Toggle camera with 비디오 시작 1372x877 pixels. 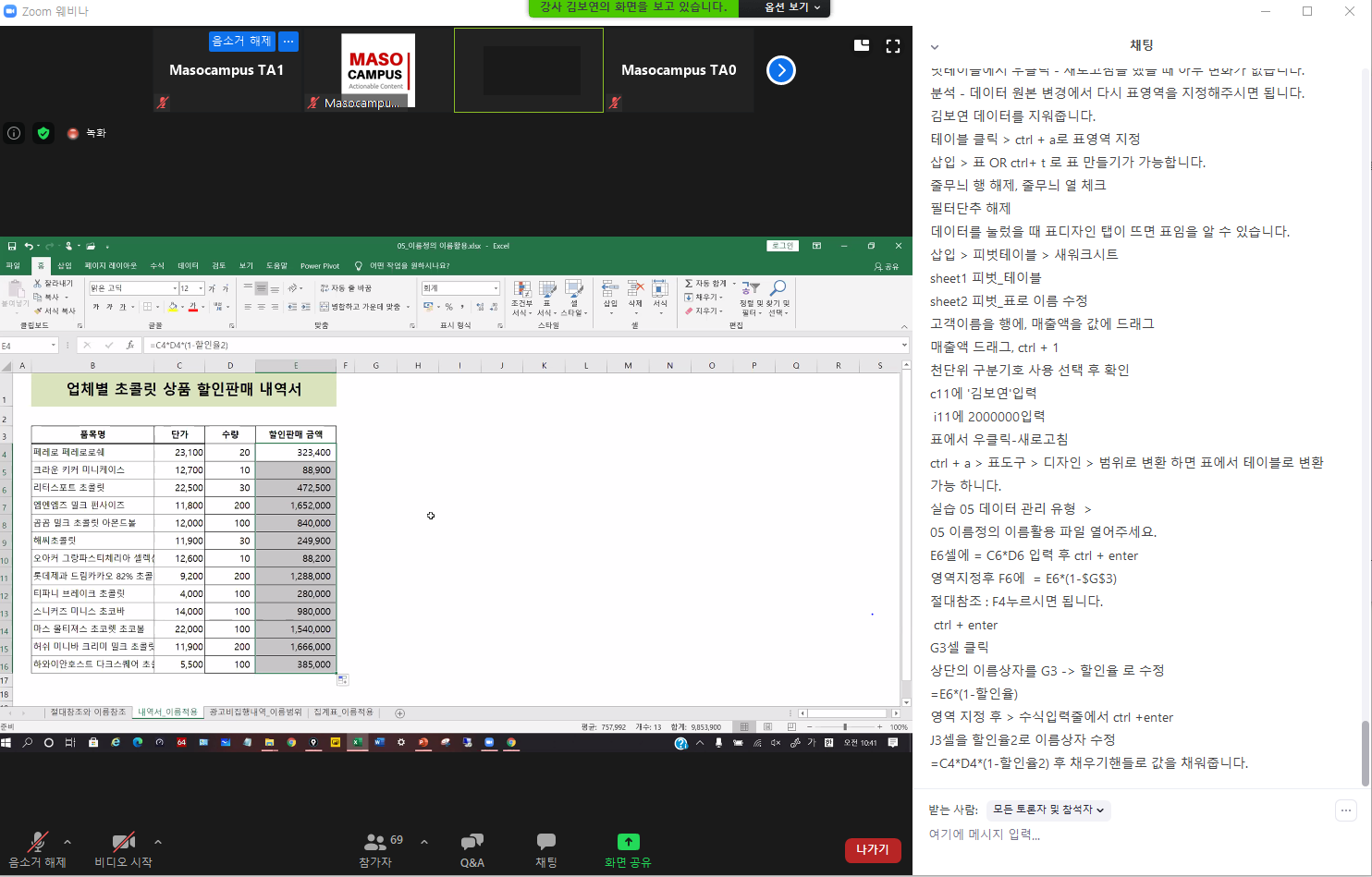tap(123, 842)
